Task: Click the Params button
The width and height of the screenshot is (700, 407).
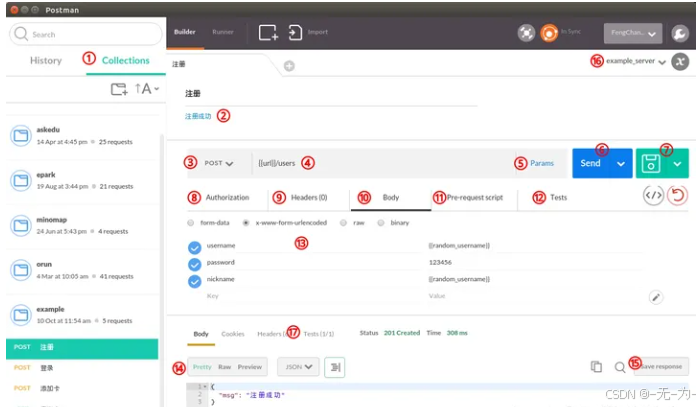Action: (542, 163)
